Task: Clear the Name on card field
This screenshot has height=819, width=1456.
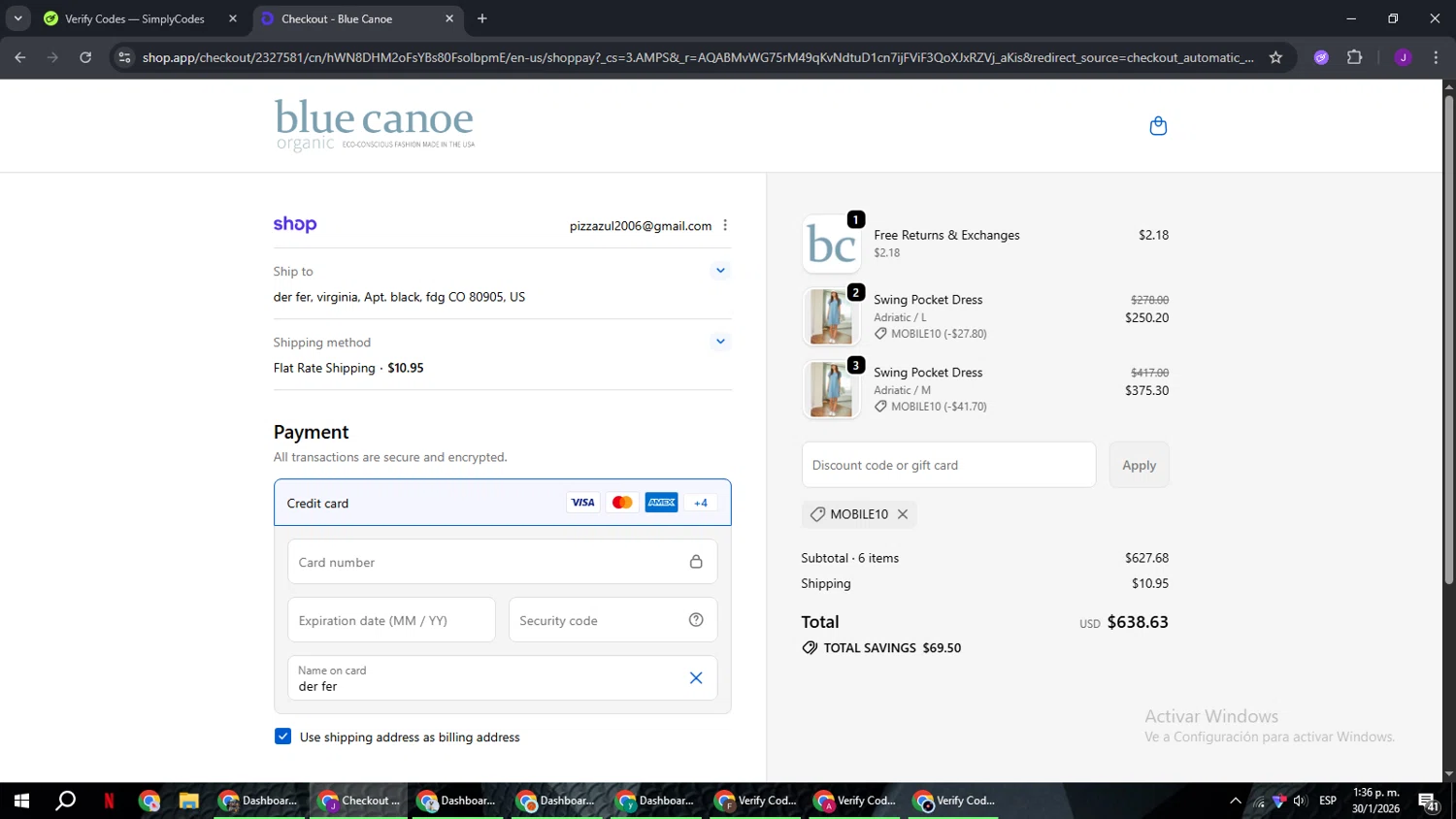Action: [696, 678]
